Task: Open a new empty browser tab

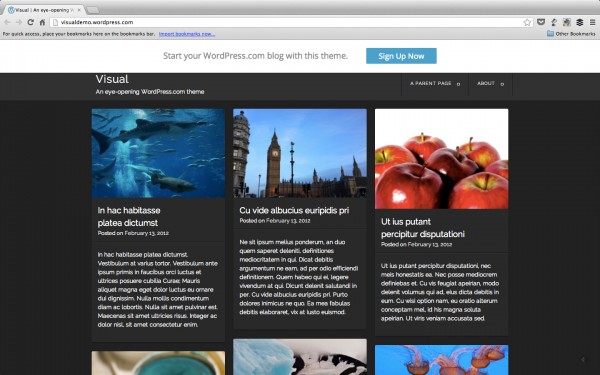Action: (x=93, y=10)
